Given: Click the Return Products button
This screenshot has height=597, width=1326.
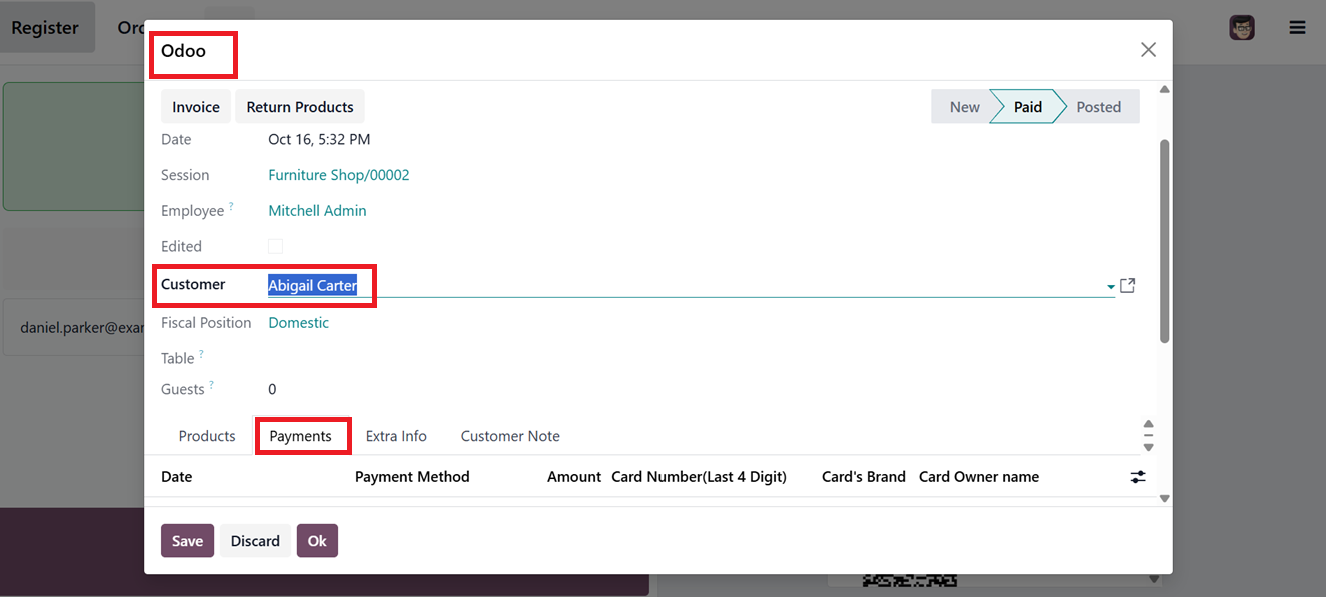Looking at the screenshot, I should [300, 107].
